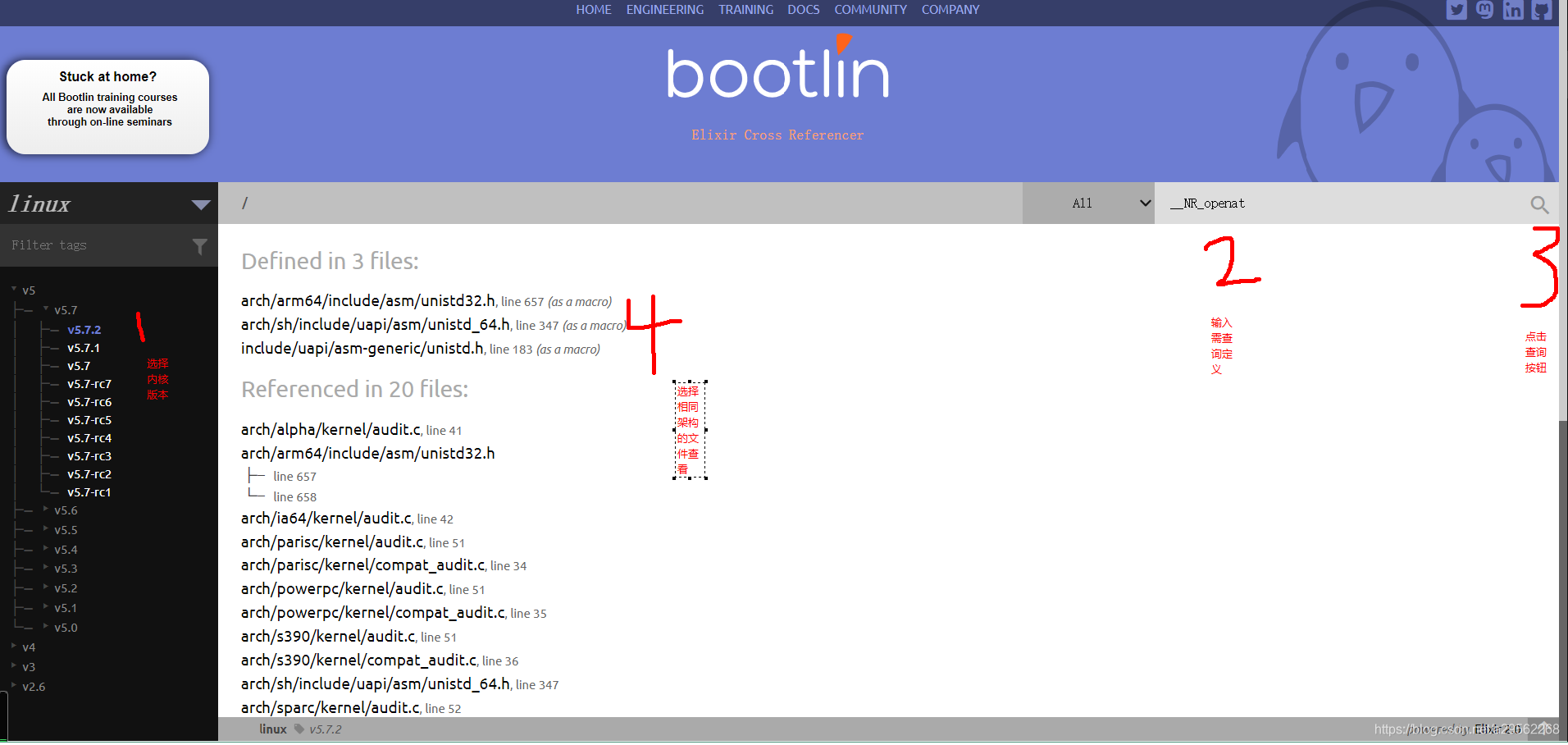Screen dimensions: 1568x745
Task: Expand the v2.6 version tree
Action: [x=14, y=686]
